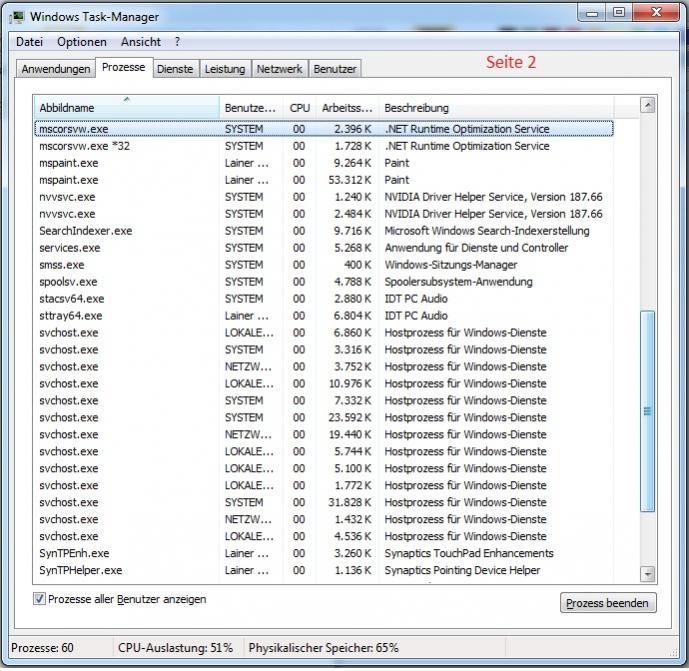
Task: Select the SynTPEnh.exe process
Action: pyautogui.click(x=324, y=553)
